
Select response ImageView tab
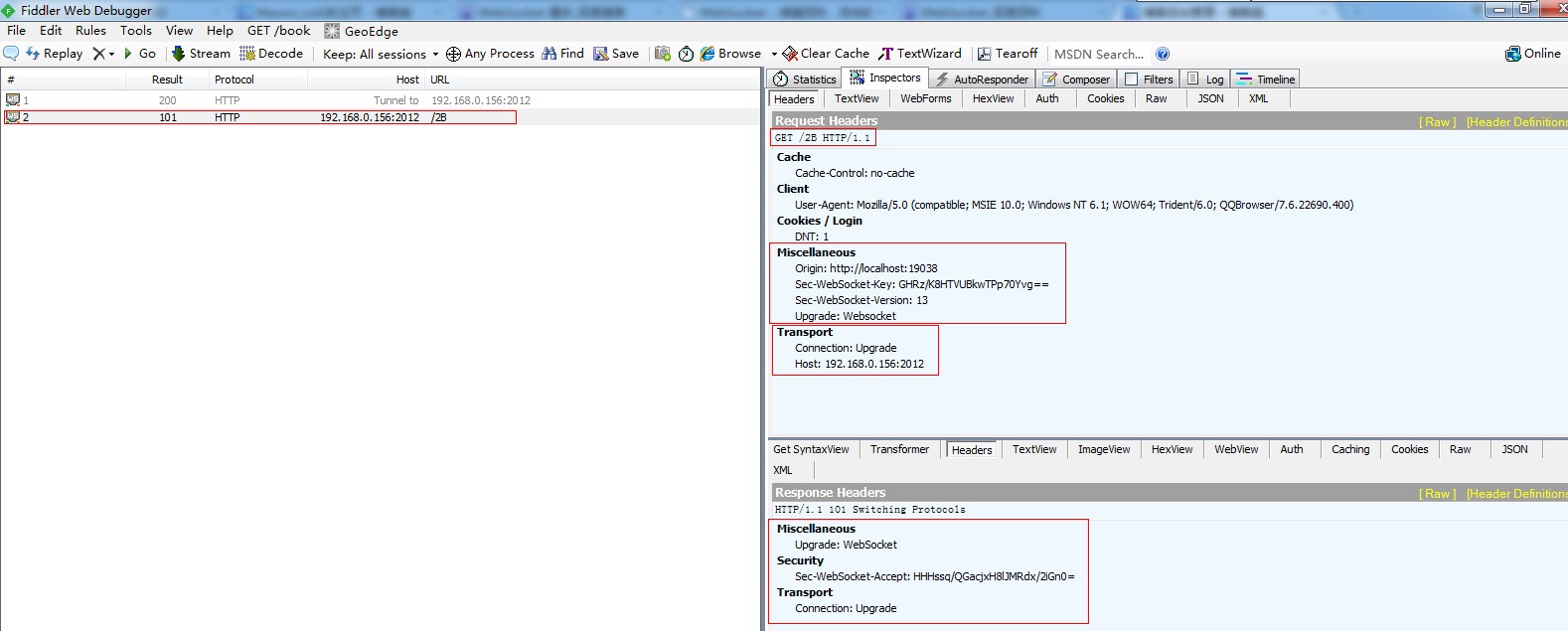pos(1104,449)
